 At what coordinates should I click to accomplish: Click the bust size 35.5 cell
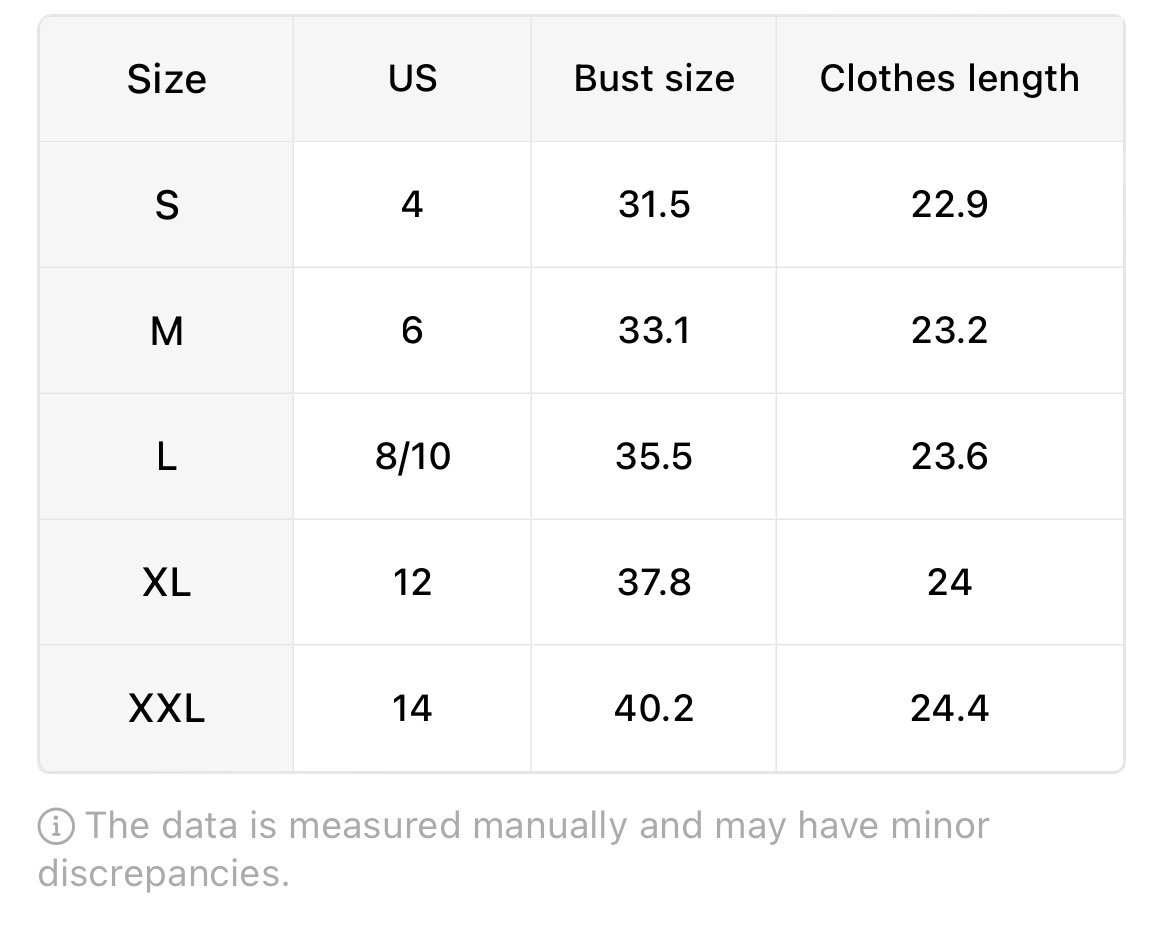coord(654,457)
